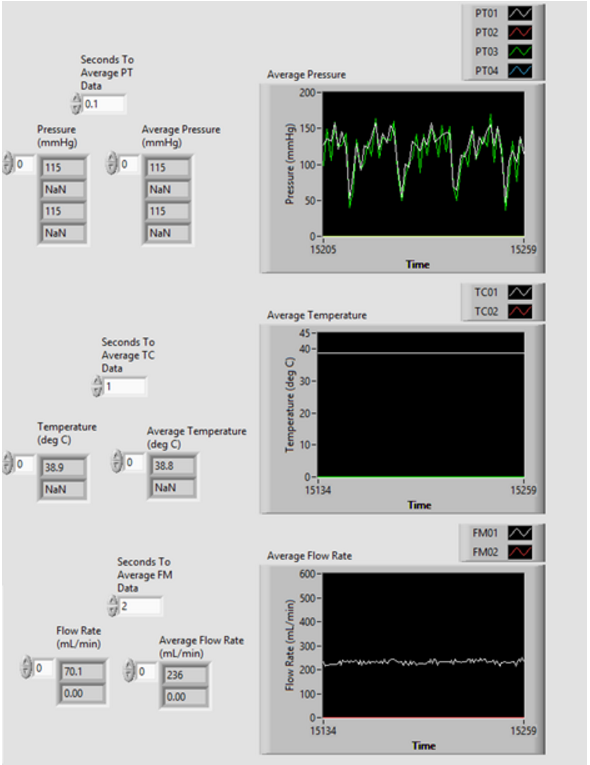590x765 pixels.
Task: Click the Seconds To Average TC Data stepper
Action: tap(97, 386)
